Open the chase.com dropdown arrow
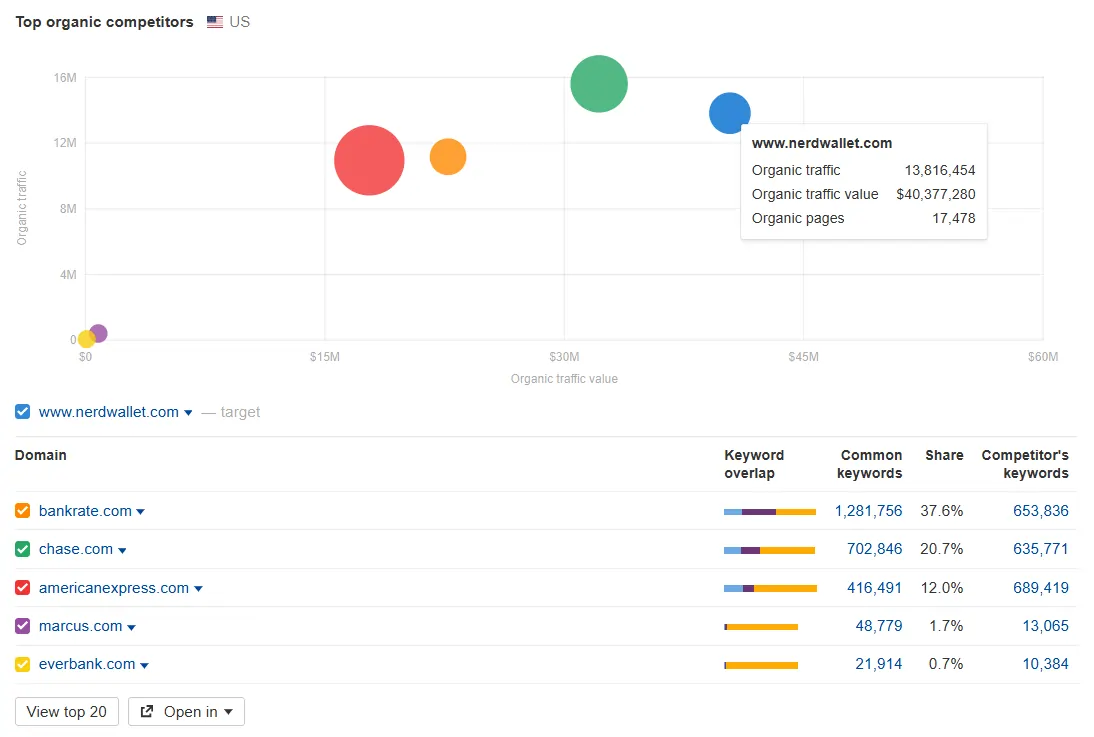The width and height of the screenshot is (1094, 737). (122, 551)
